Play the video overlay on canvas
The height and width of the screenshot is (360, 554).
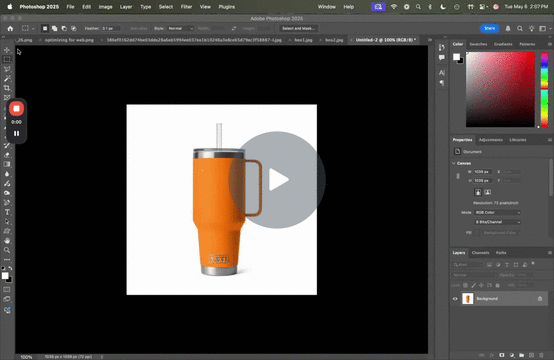[277, 180]
